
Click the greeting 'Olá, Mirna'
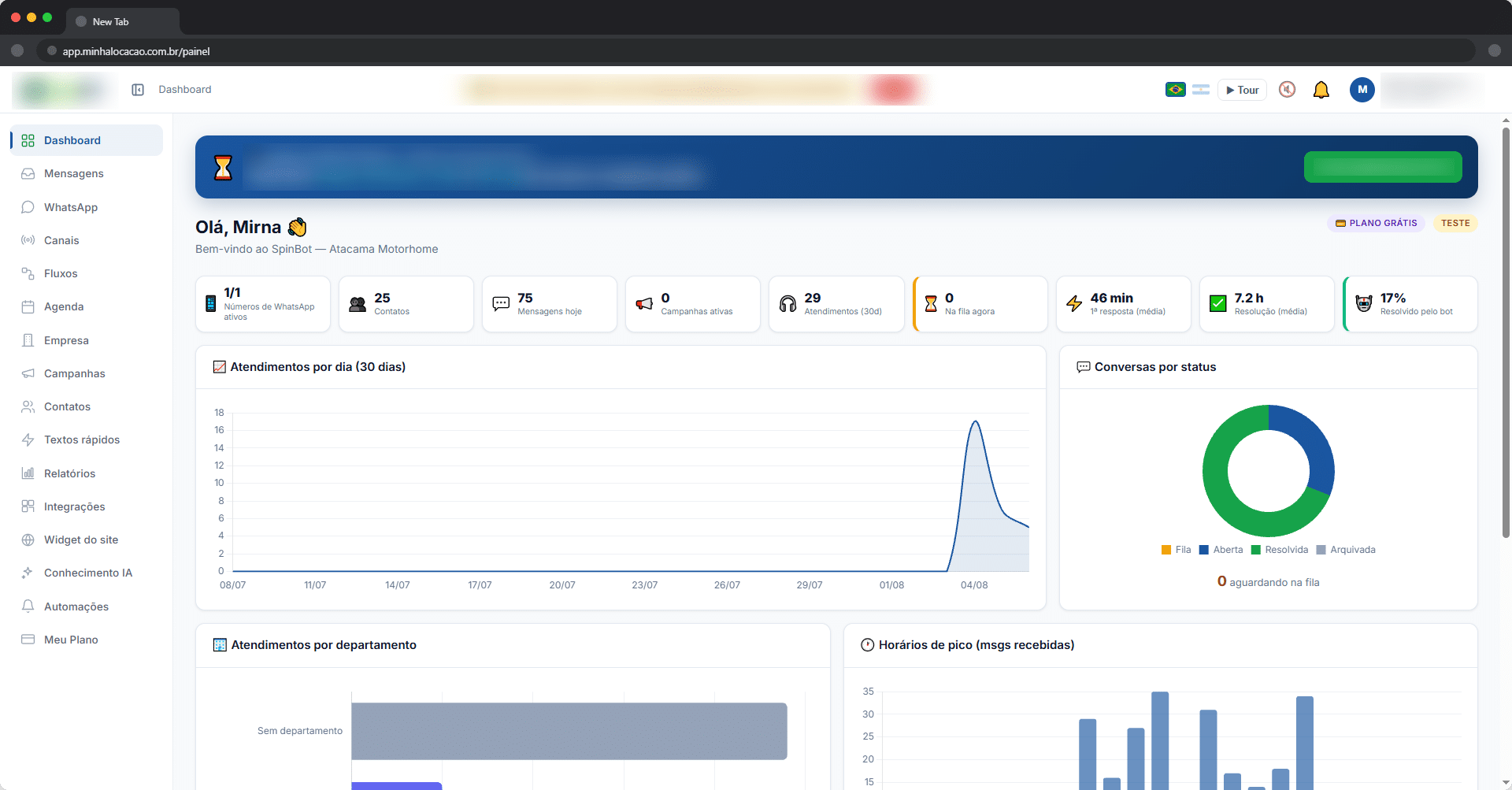coord(238,227)
